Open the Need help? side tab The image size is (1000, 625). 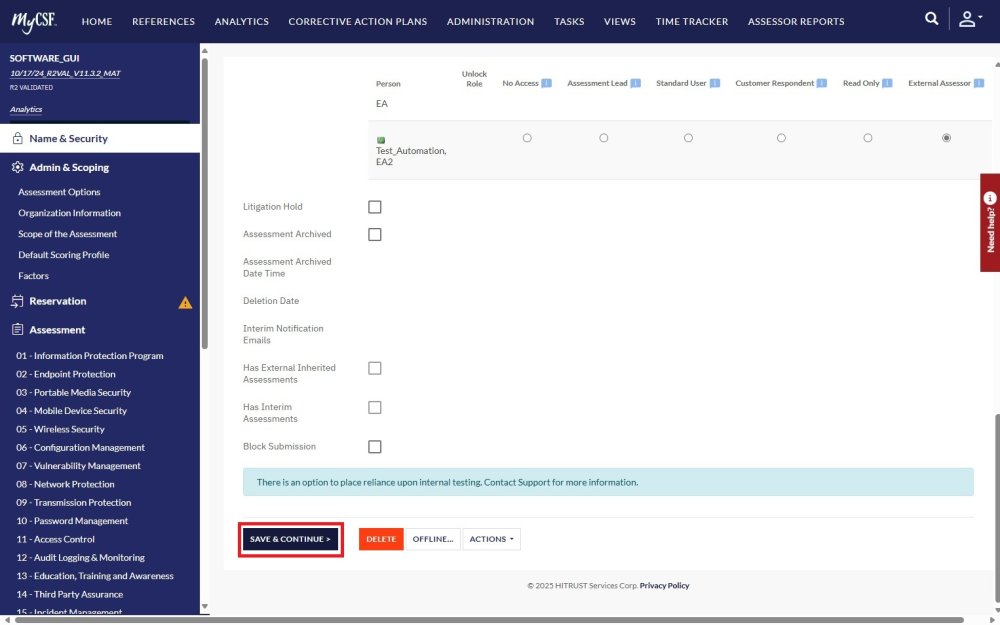point(990,223)
